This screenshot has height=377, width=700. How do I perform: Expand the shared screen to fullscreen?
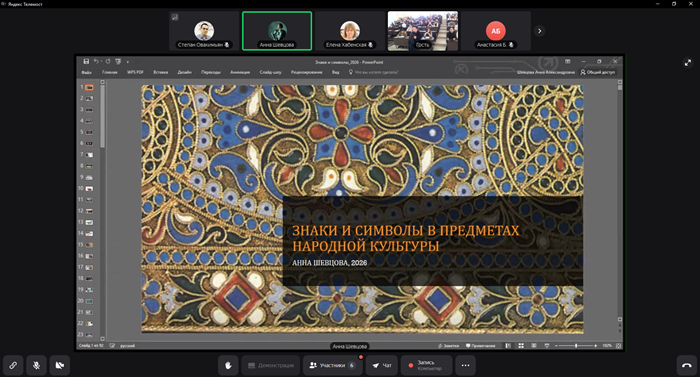[x=688, y=63]
